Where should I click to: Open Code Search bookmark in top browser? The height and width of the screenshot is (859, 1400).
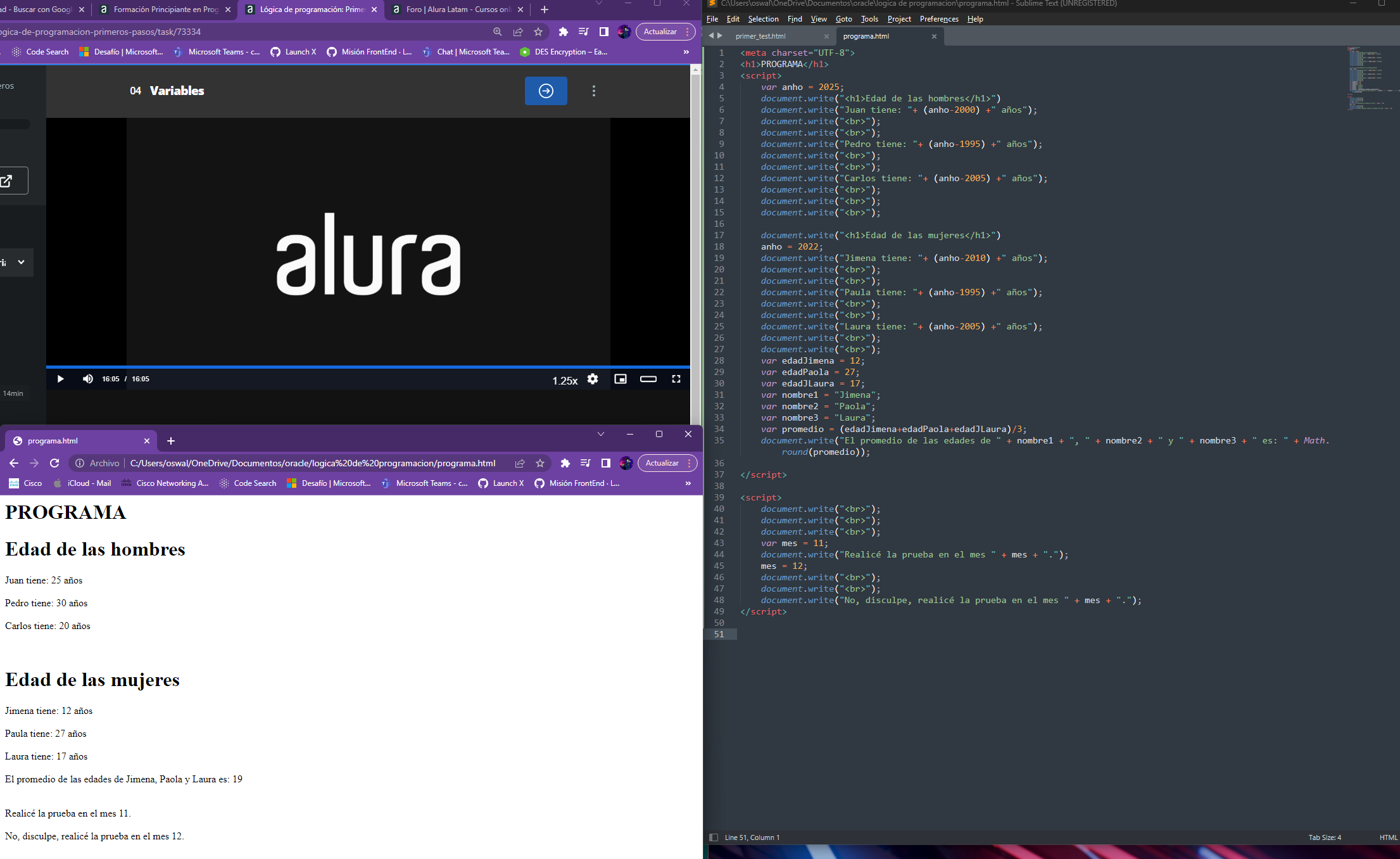point(41,52)
